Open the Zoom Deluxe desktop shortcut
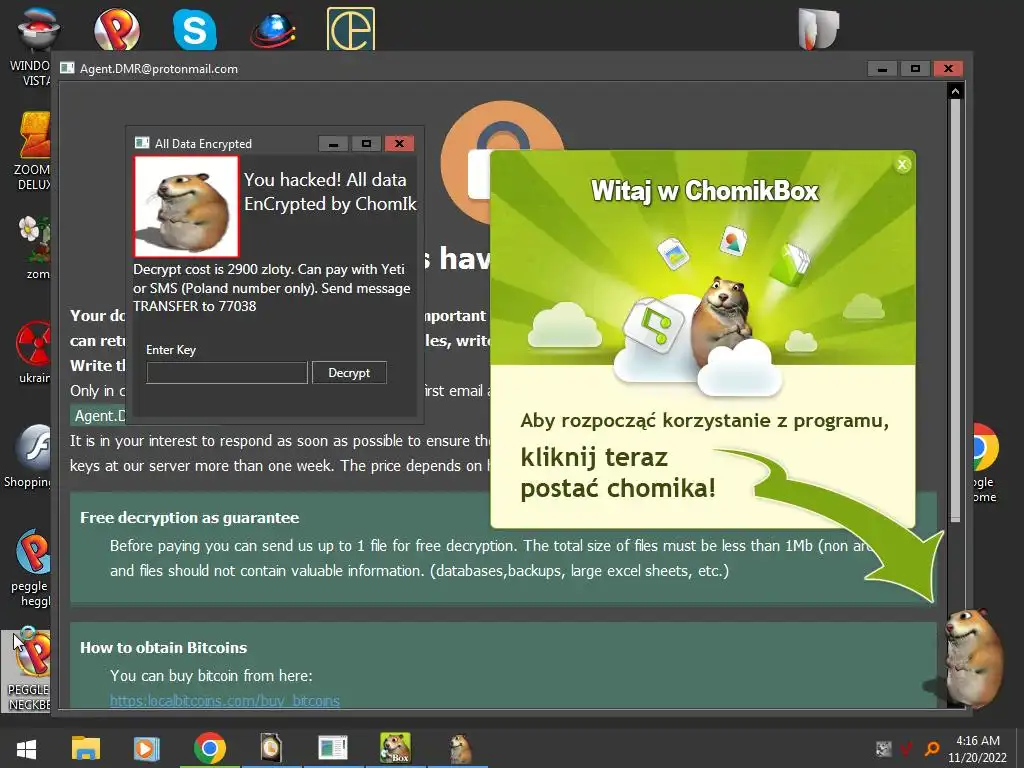The image size is (1024, 768). pos(33,152)
